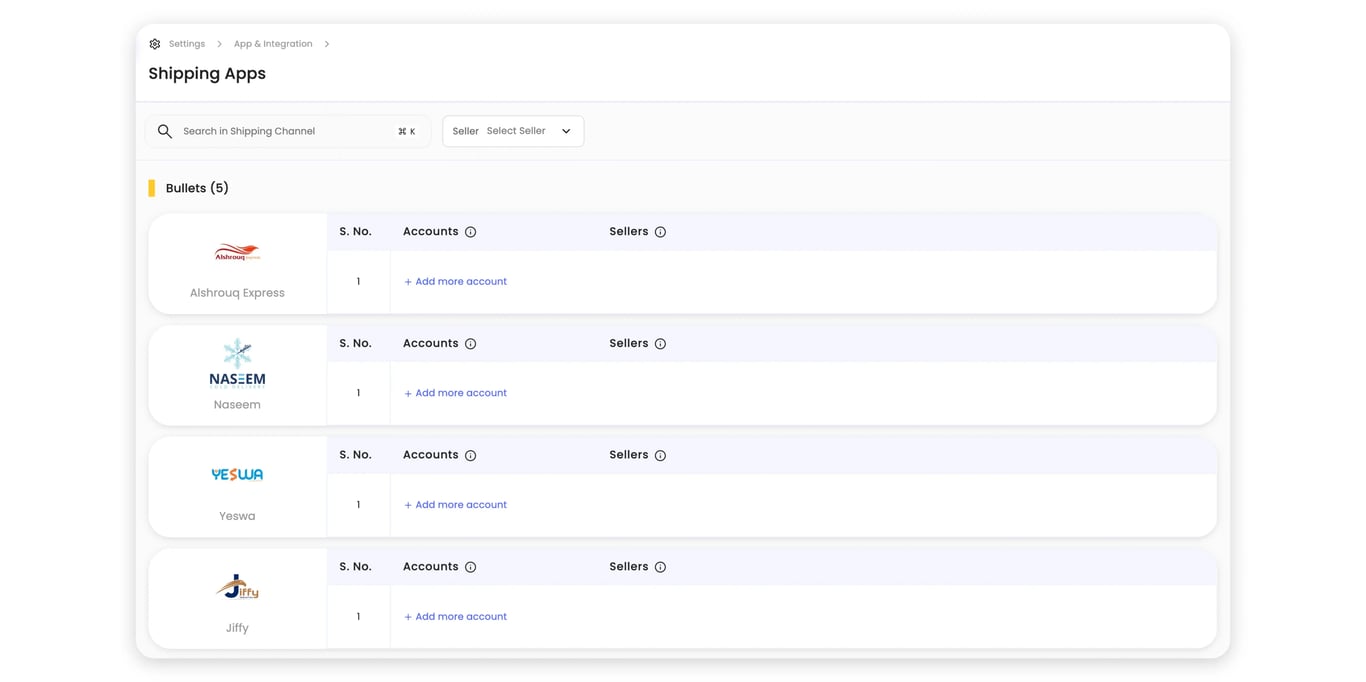Navigate to Settings via breadcrumb
The width and height of the screenshot is (1366, 682).
coord(186,43)
